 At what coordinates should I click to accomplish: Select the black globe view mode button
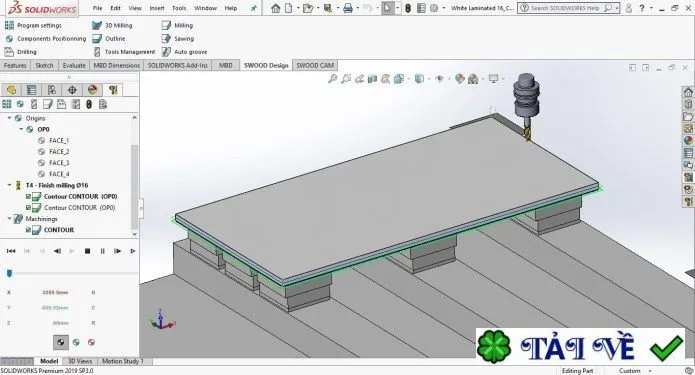click(61, 342)
